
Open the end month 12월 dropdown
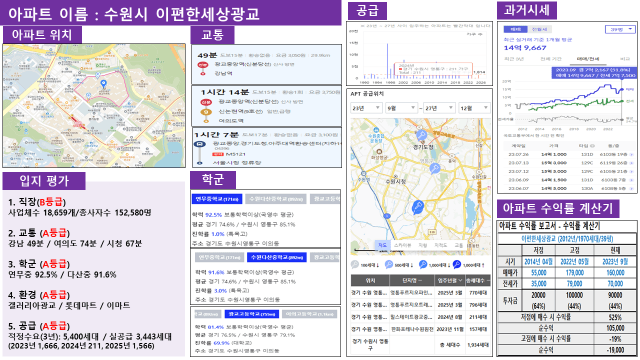point(474,108)
